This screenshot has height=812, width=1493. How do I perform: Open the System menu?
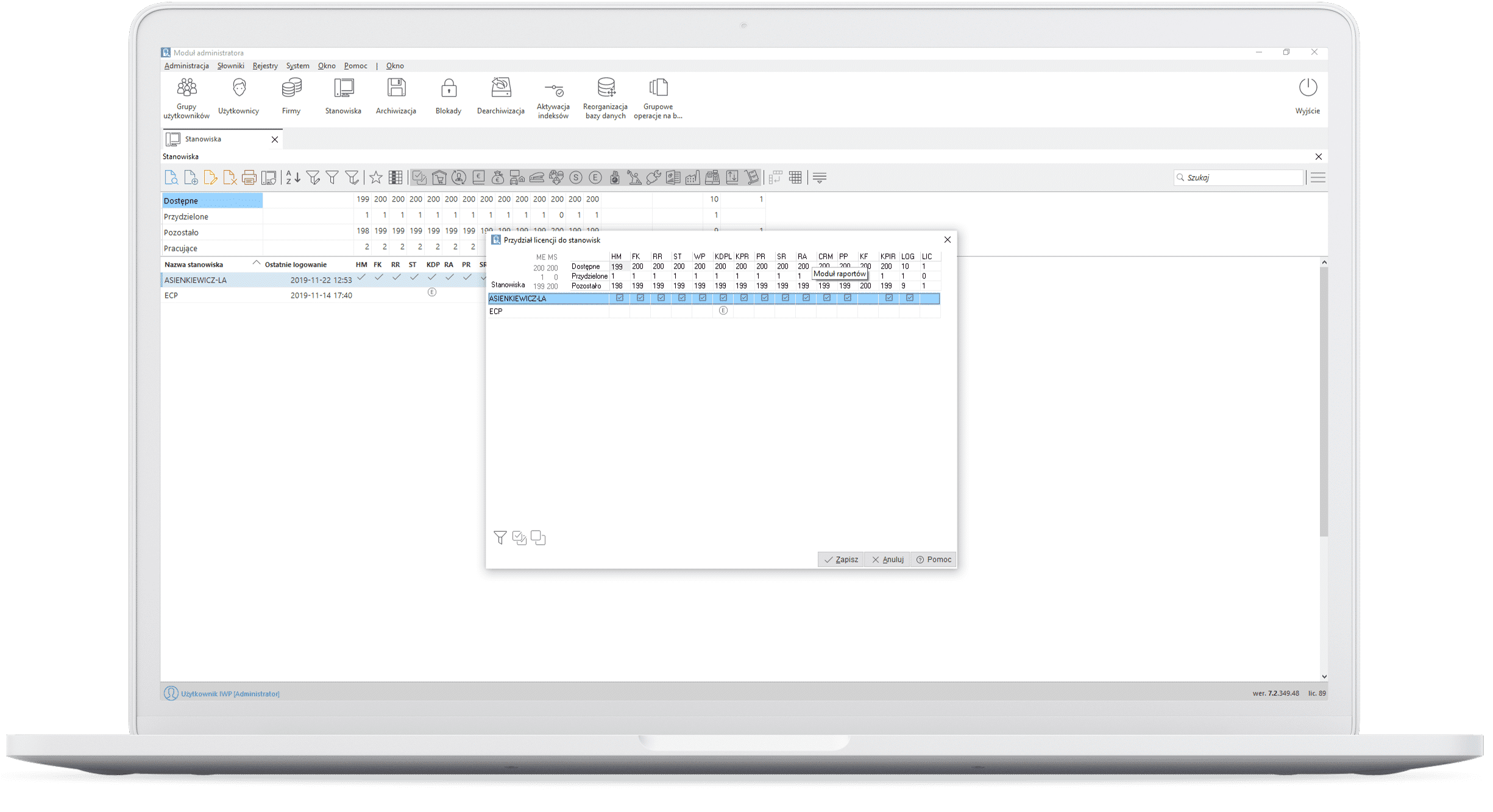pos(298,66)
